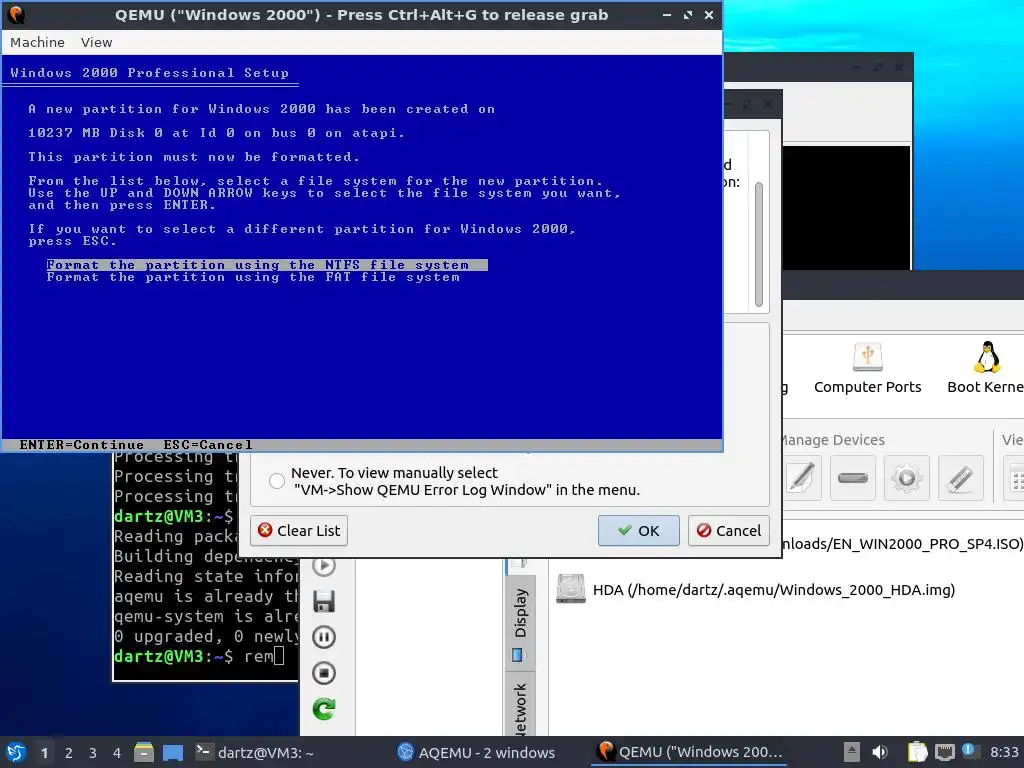The image size is (1024, 768).
Task: Click the taskbar clock showing 8:33
Action: (1004, 752)
